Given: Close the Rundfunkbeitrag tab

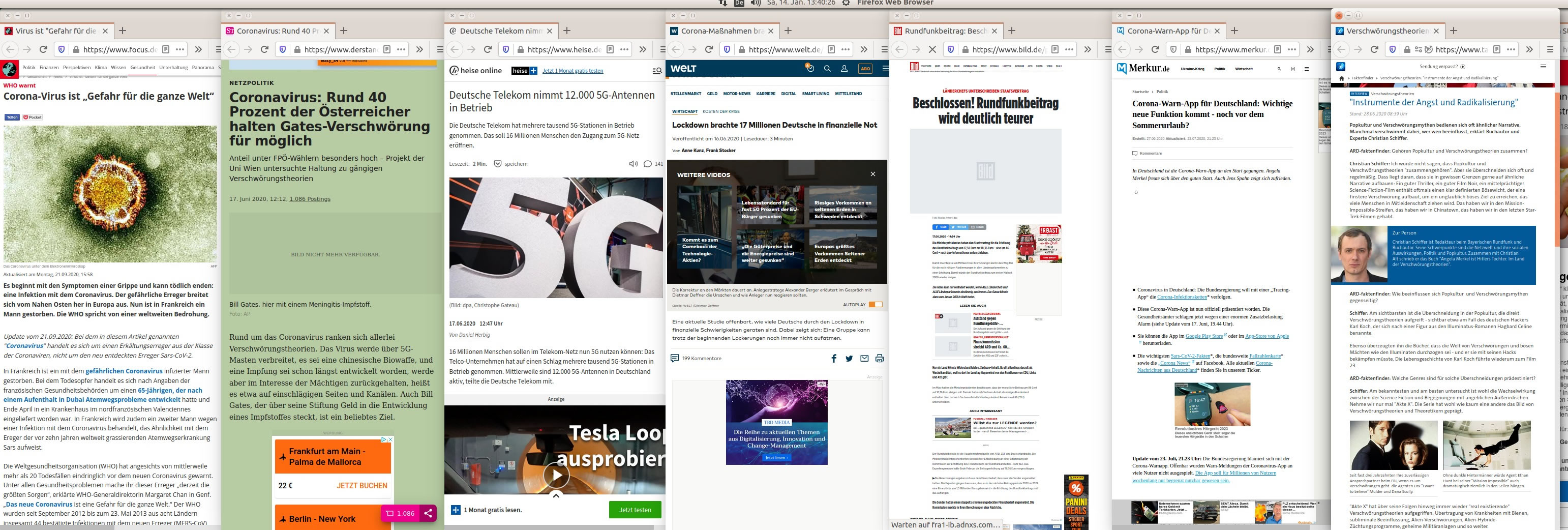Looking at the screenshot, I should click(994, 31).
